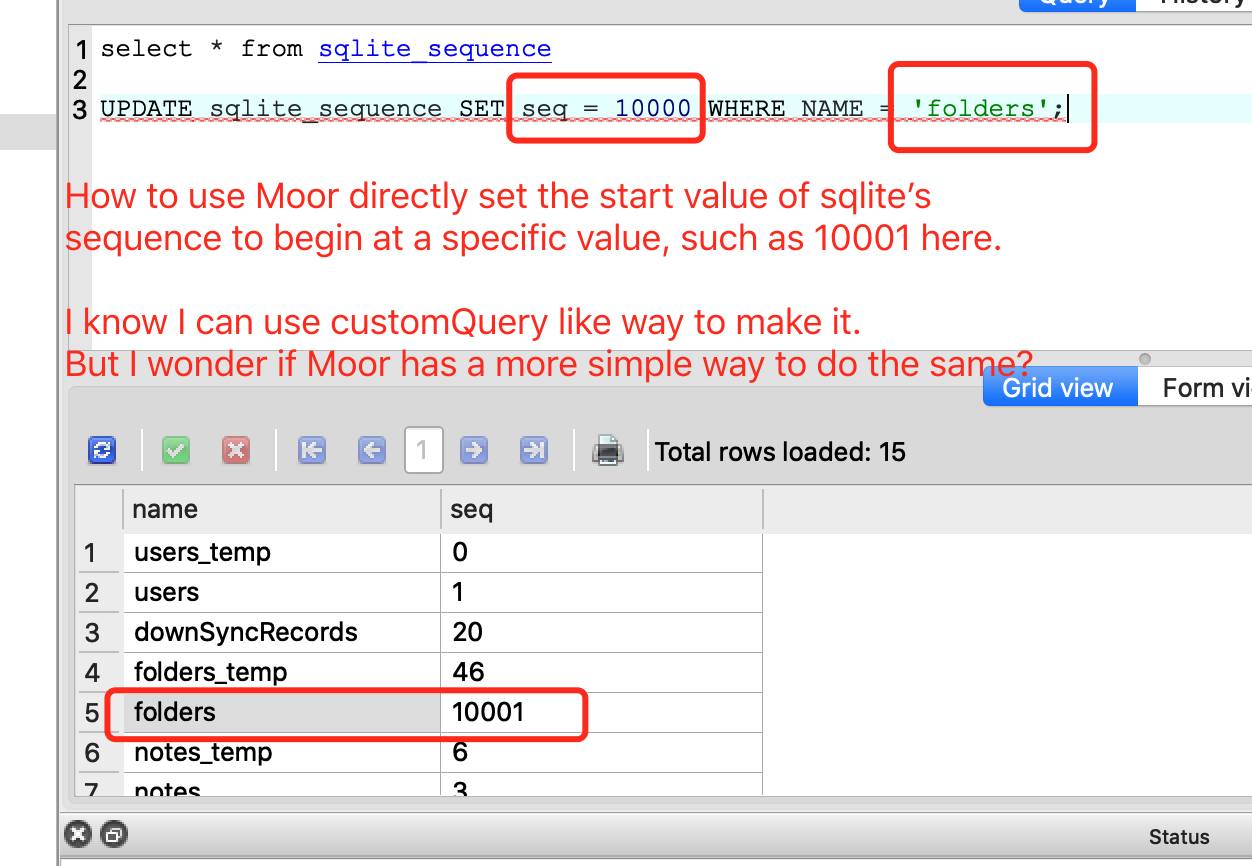Viewport: 1252px width, 866px height.
Task: Refresh the result grid
Action: tap(101, 450)
